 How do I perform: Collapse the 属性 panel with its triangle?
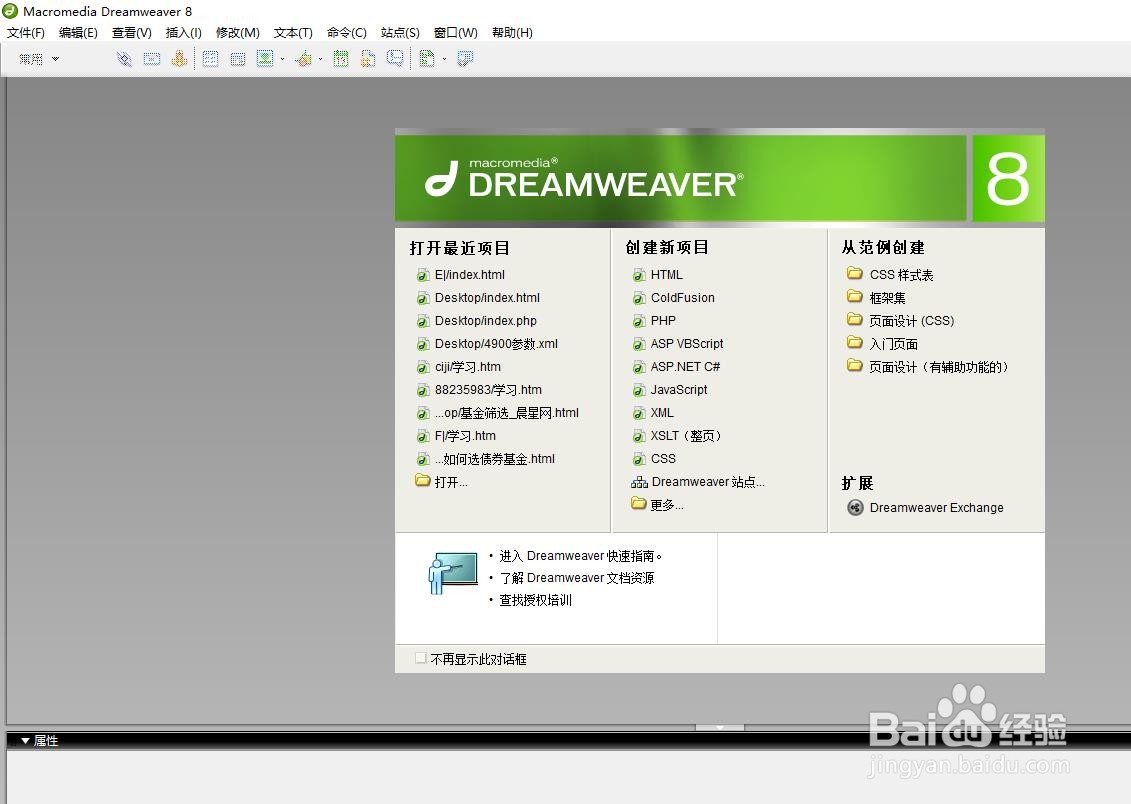pos(25,741)
